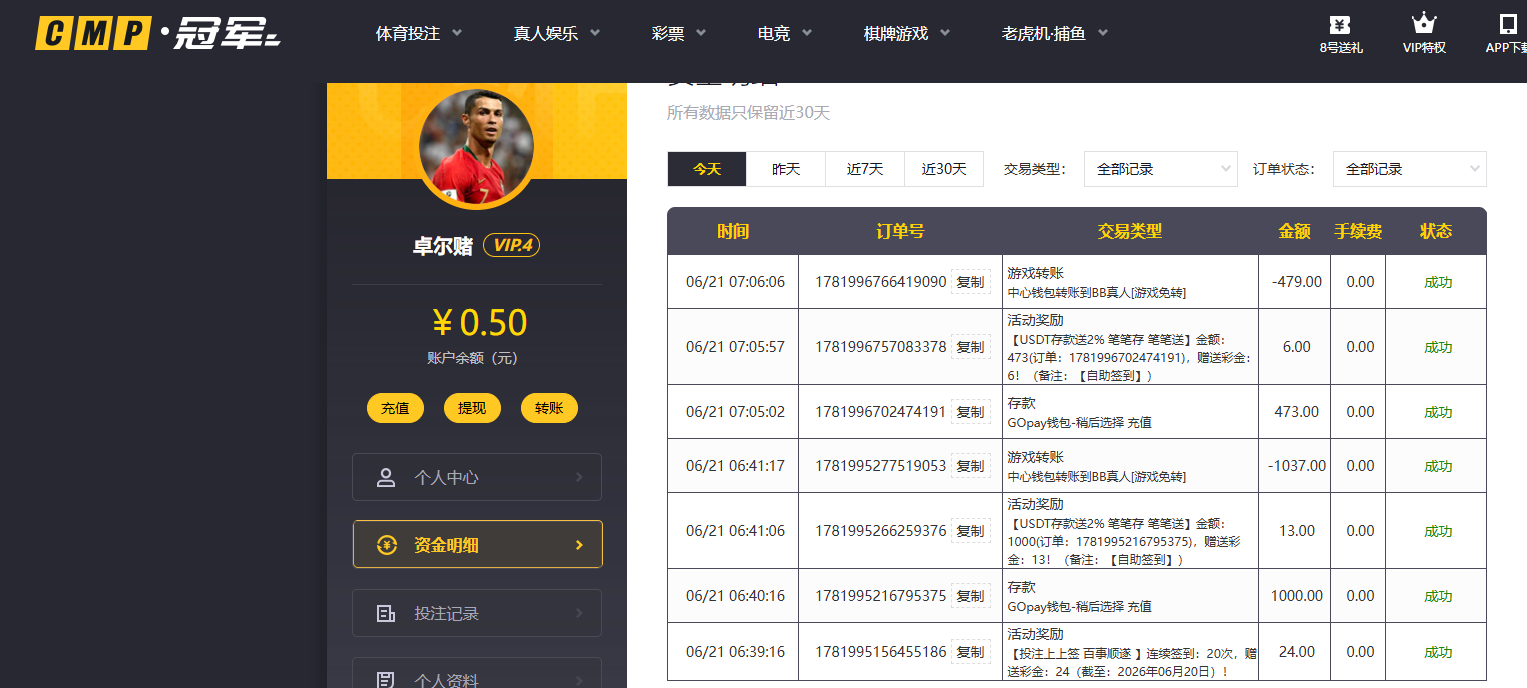The width and height of the screenshot is (1527, 688).
Task: Open 投注记录 in sidebar
Action: click(x=477, y=613)
